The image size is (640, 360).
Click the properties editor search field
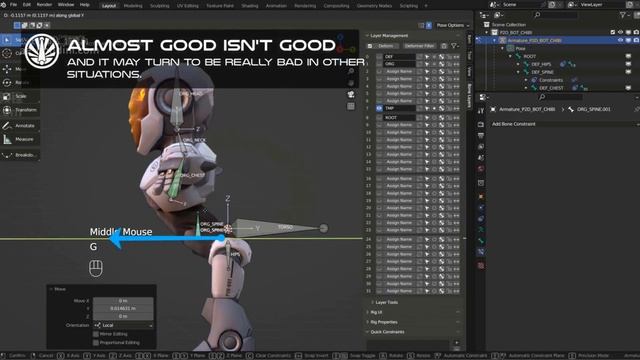(560, 97)
